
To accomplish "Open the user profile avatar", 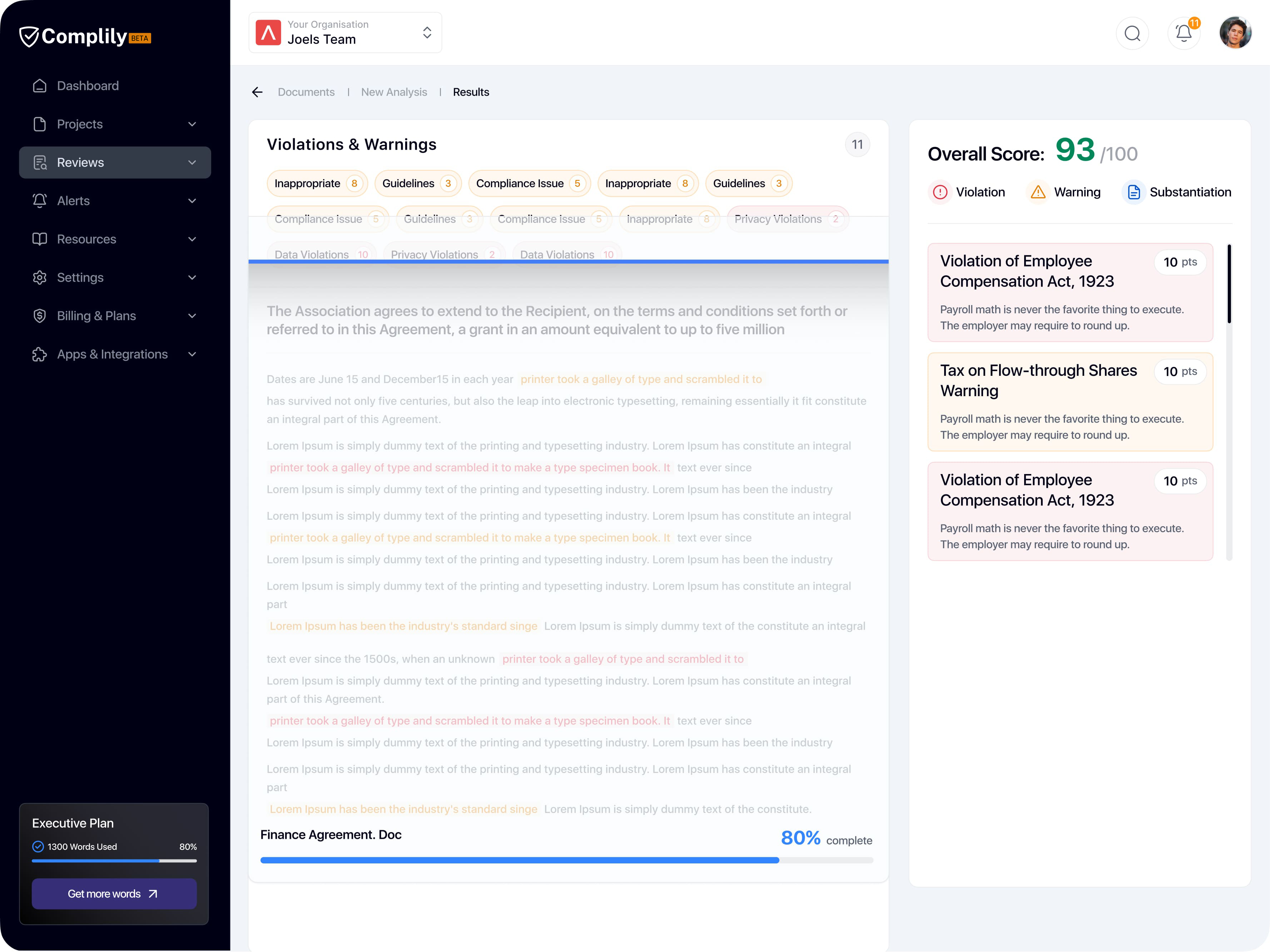I will click(x=1235, y=33).
